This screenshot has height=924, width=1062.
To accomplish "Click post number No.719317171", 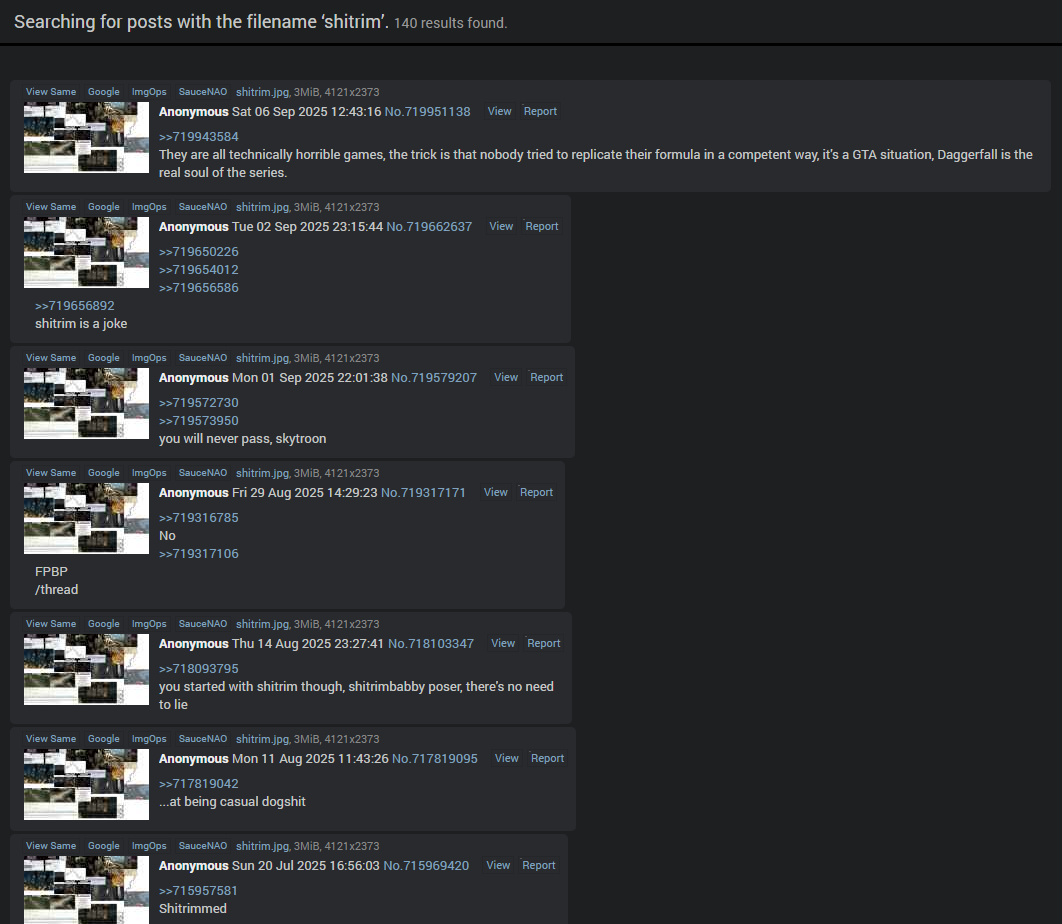I will tap(423, 493).
